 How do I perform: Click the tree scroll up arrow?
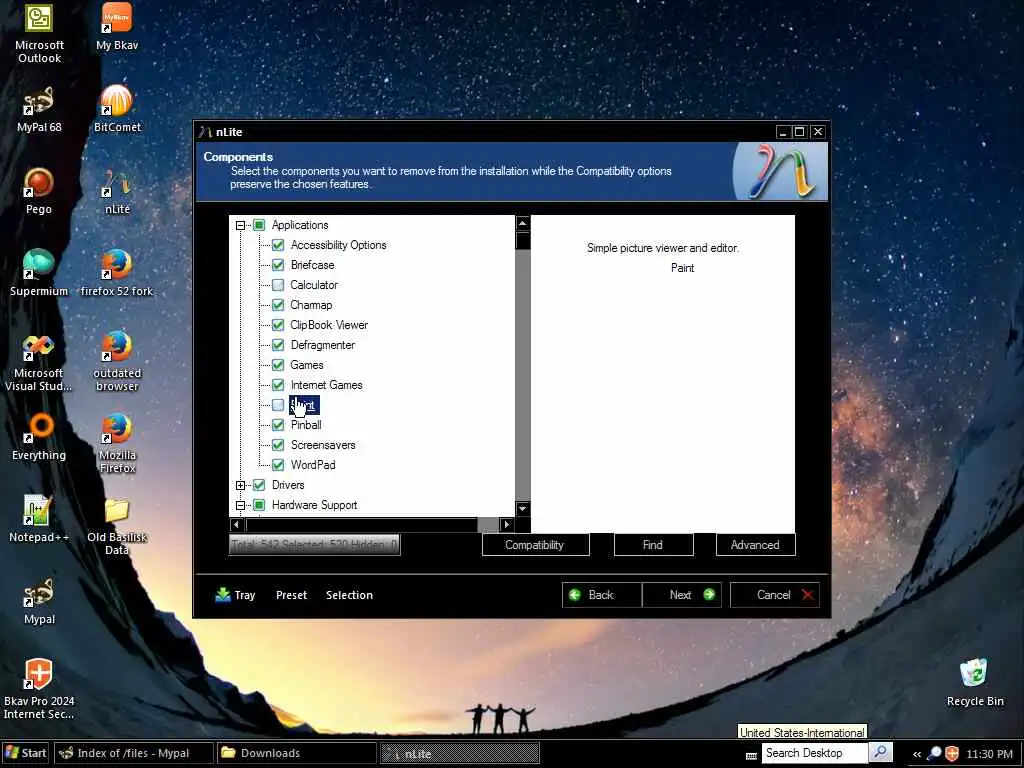[522, 223]
